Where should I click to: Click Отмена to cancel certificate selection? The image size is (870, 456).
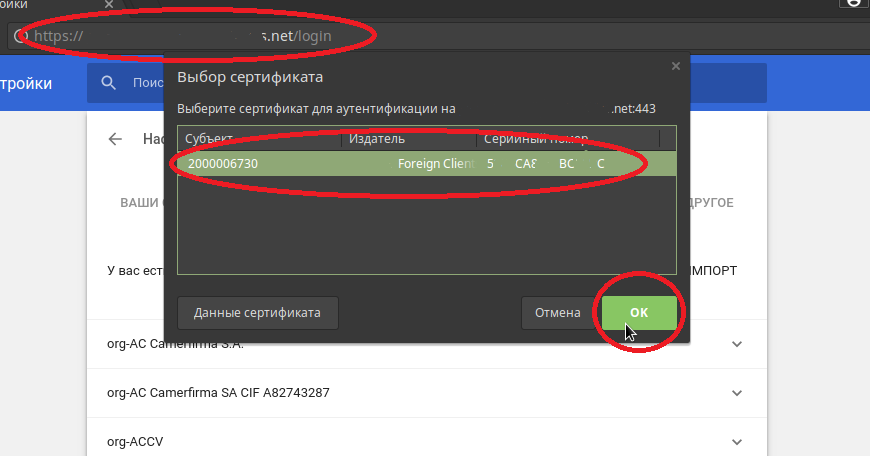(557, 313)
